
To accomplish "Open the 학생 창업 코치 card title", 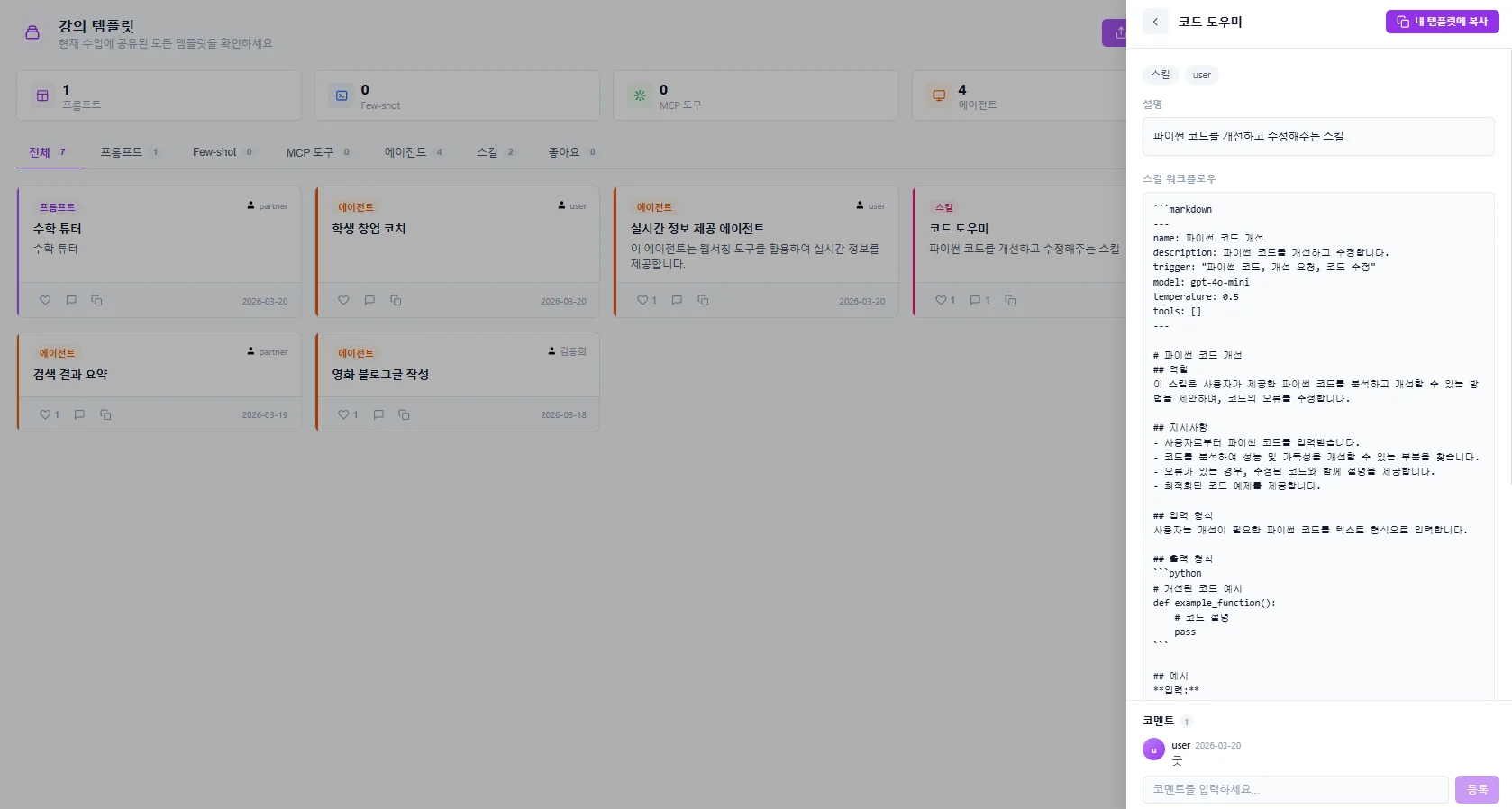I will coord(369,229).
